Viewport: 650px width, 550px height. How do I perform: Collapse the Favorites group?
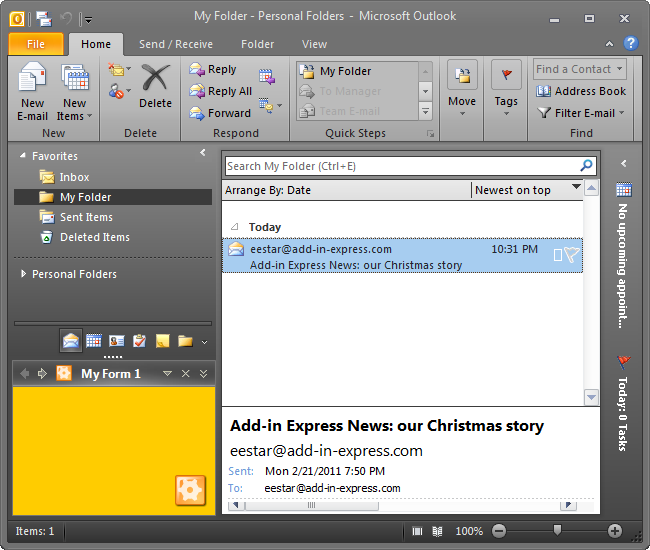click(x=23, y=155)
